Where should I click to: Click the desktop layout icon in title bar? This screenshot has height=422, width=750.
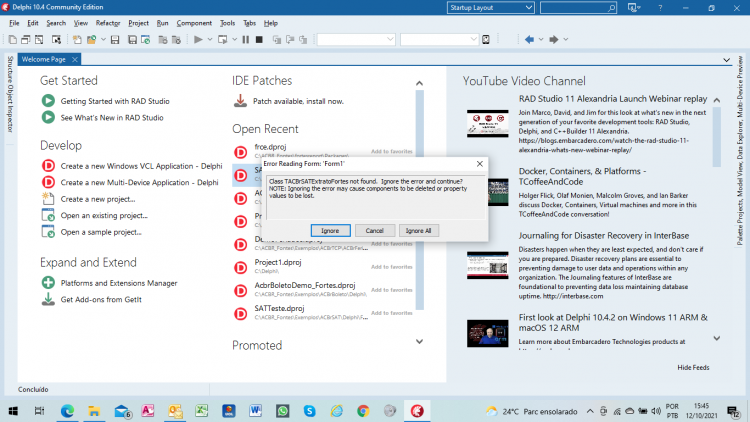click(x=634, y=8)
